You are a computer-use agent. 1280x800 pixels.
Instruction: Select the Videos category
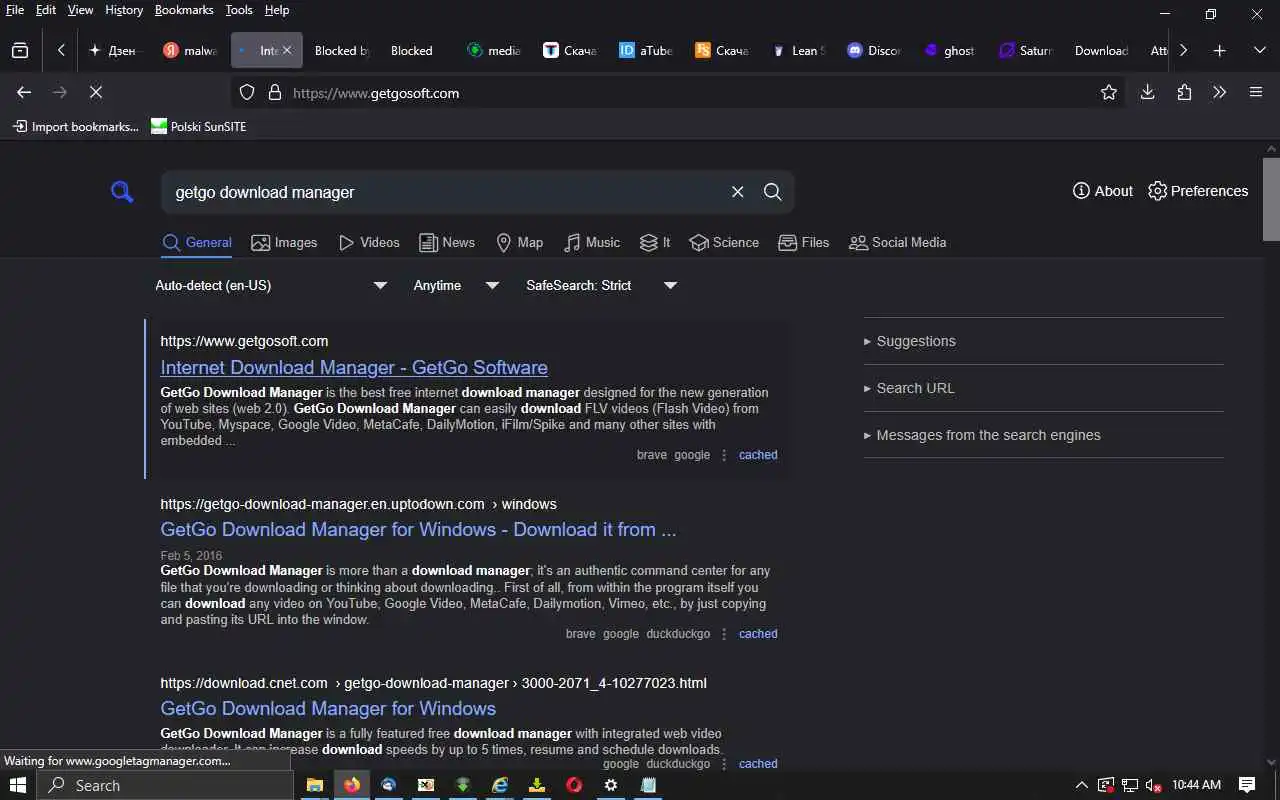pyautogui.click(x=369, y=243)
